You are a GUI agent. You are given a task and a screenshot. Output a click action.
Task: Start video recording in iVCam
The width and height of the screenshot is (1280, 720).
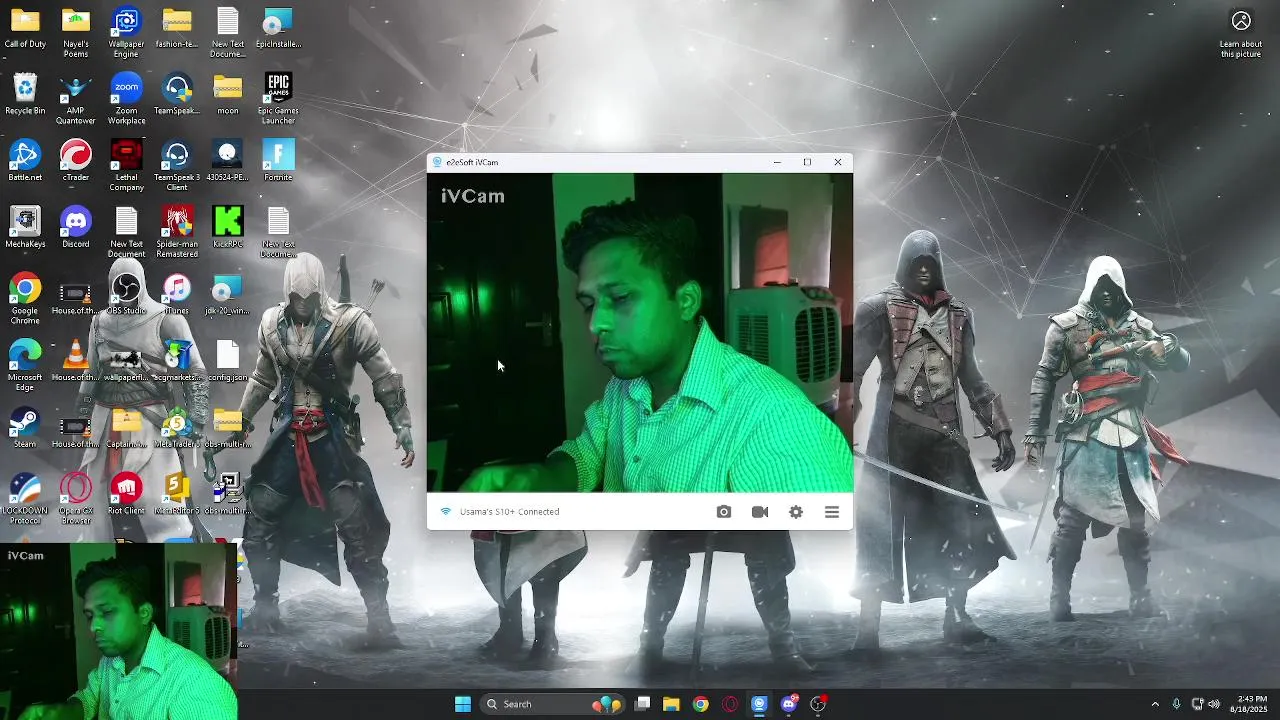pos(760,512)
